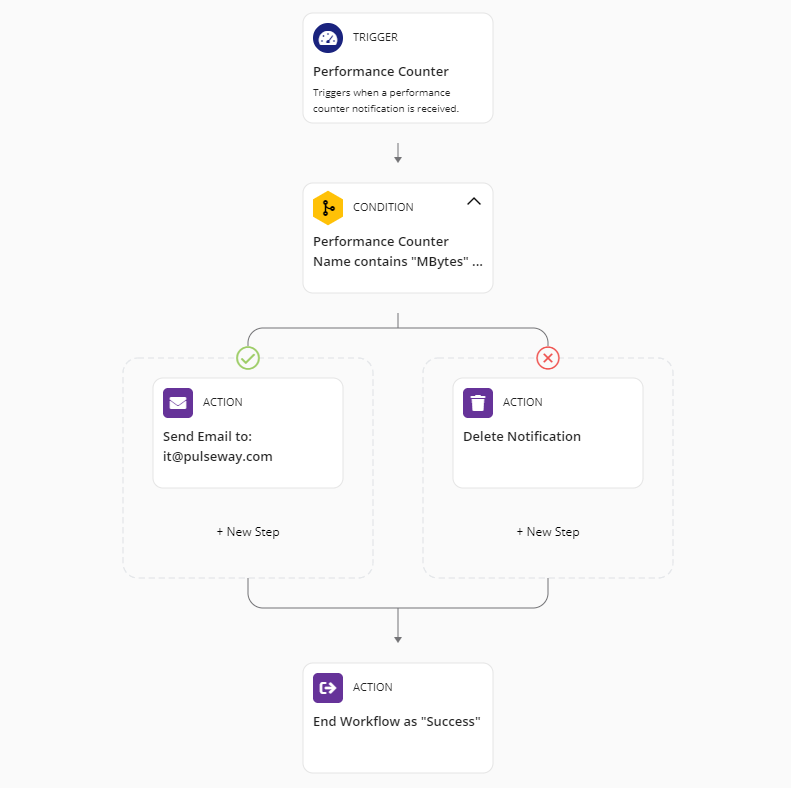Select the Performance Counter trigger title

pyautogui.click(x=381, y=72)
